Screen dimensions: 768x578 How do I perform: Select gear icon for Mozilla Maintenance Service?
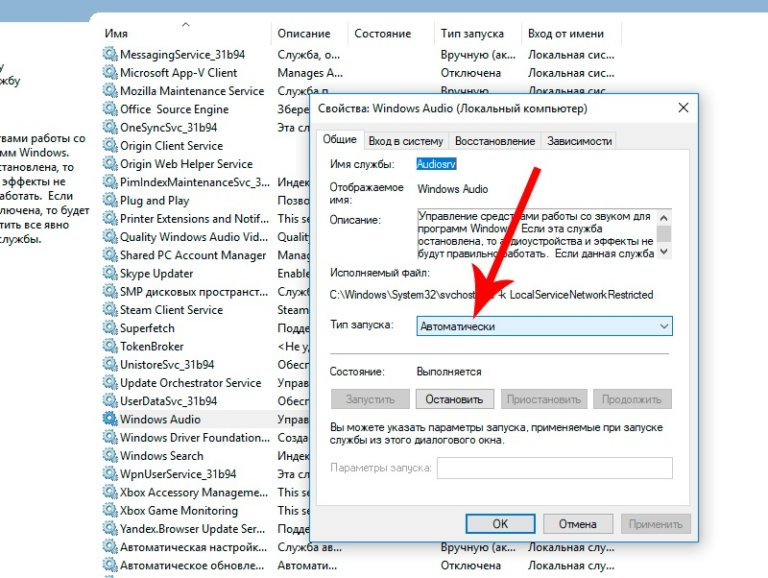(x=109, y=91)
